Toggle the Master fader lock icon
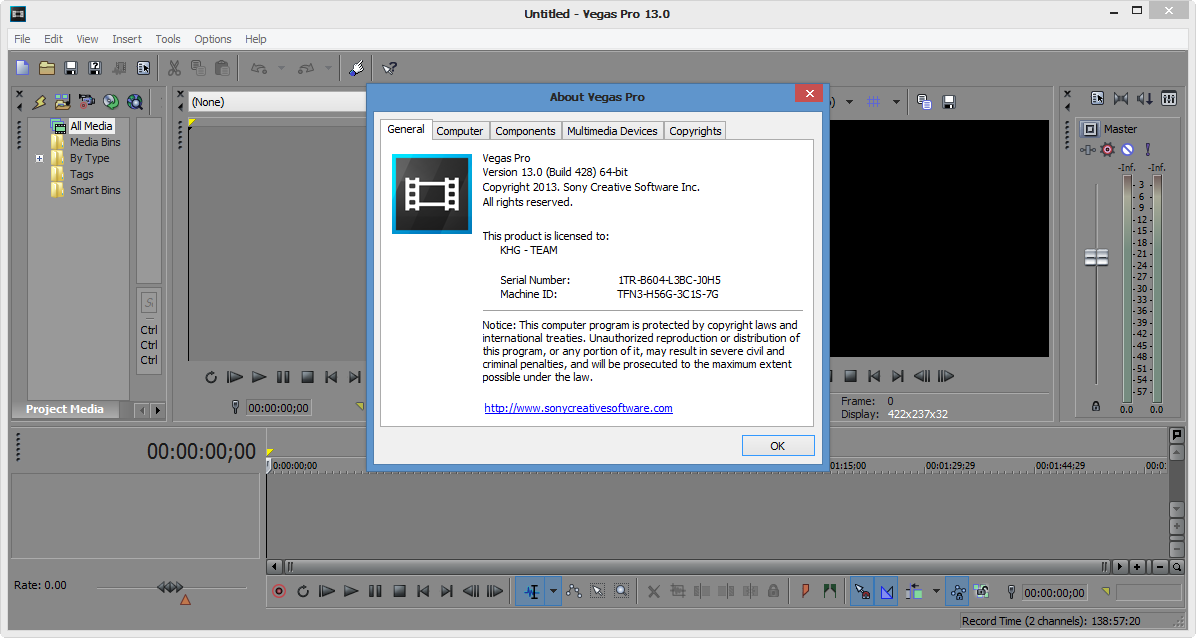Image resolution: width=1196 pixels, height=638 pixels. 1096,406
